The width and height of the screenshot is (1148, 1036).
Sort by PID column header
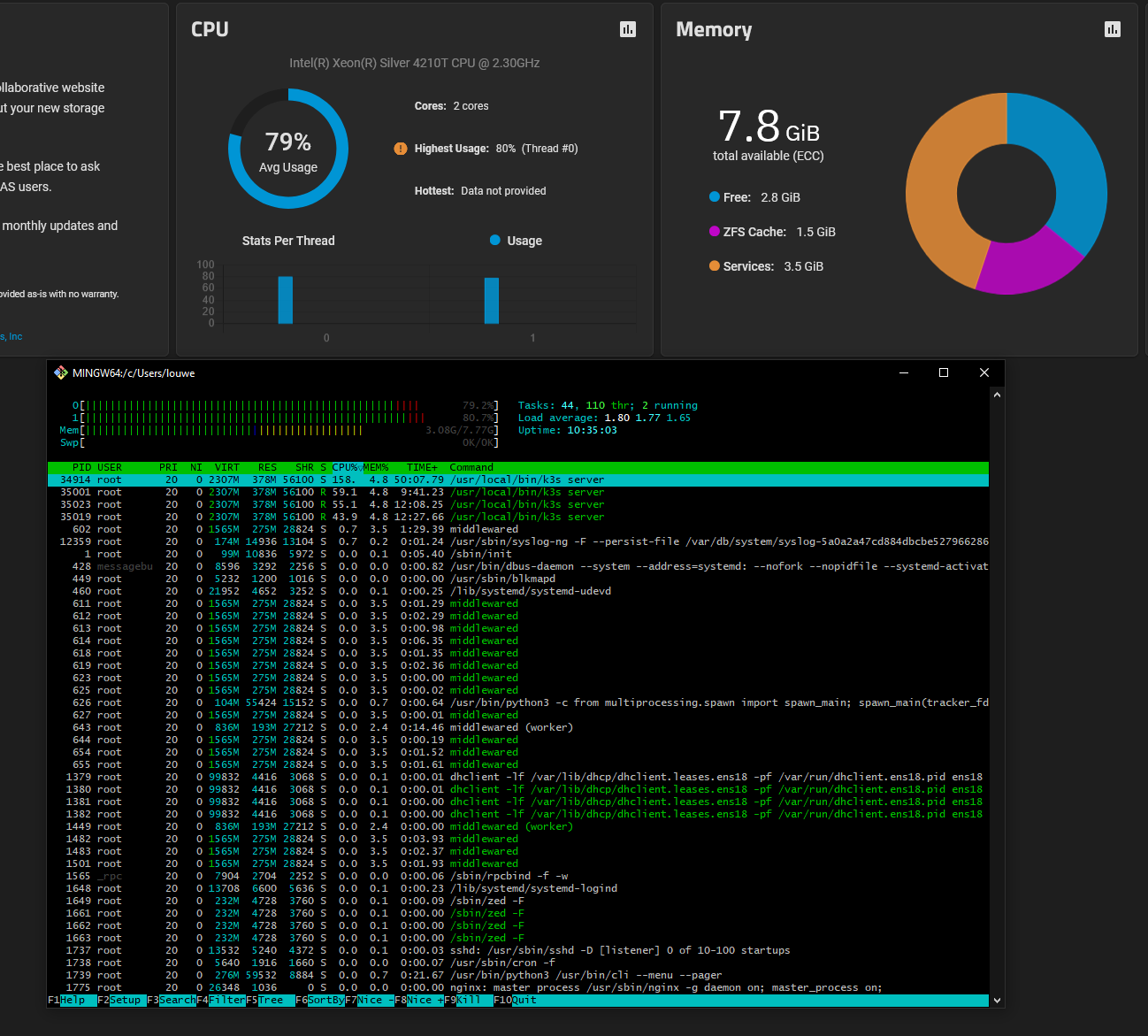pos(81,467)
